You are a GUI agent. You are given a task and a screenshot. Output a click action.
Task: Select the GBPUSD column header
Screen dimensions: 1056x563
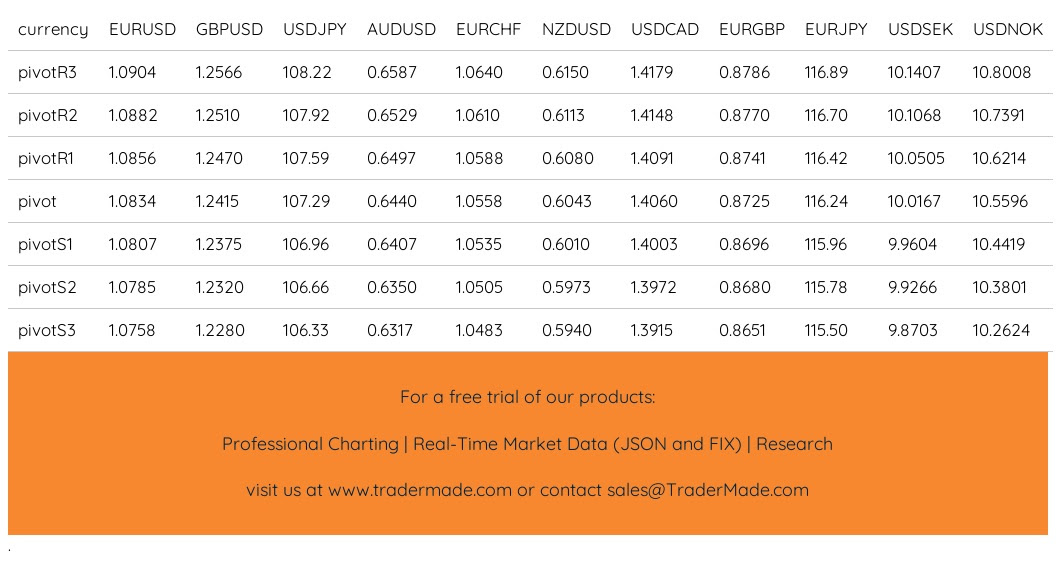point(229,29)
